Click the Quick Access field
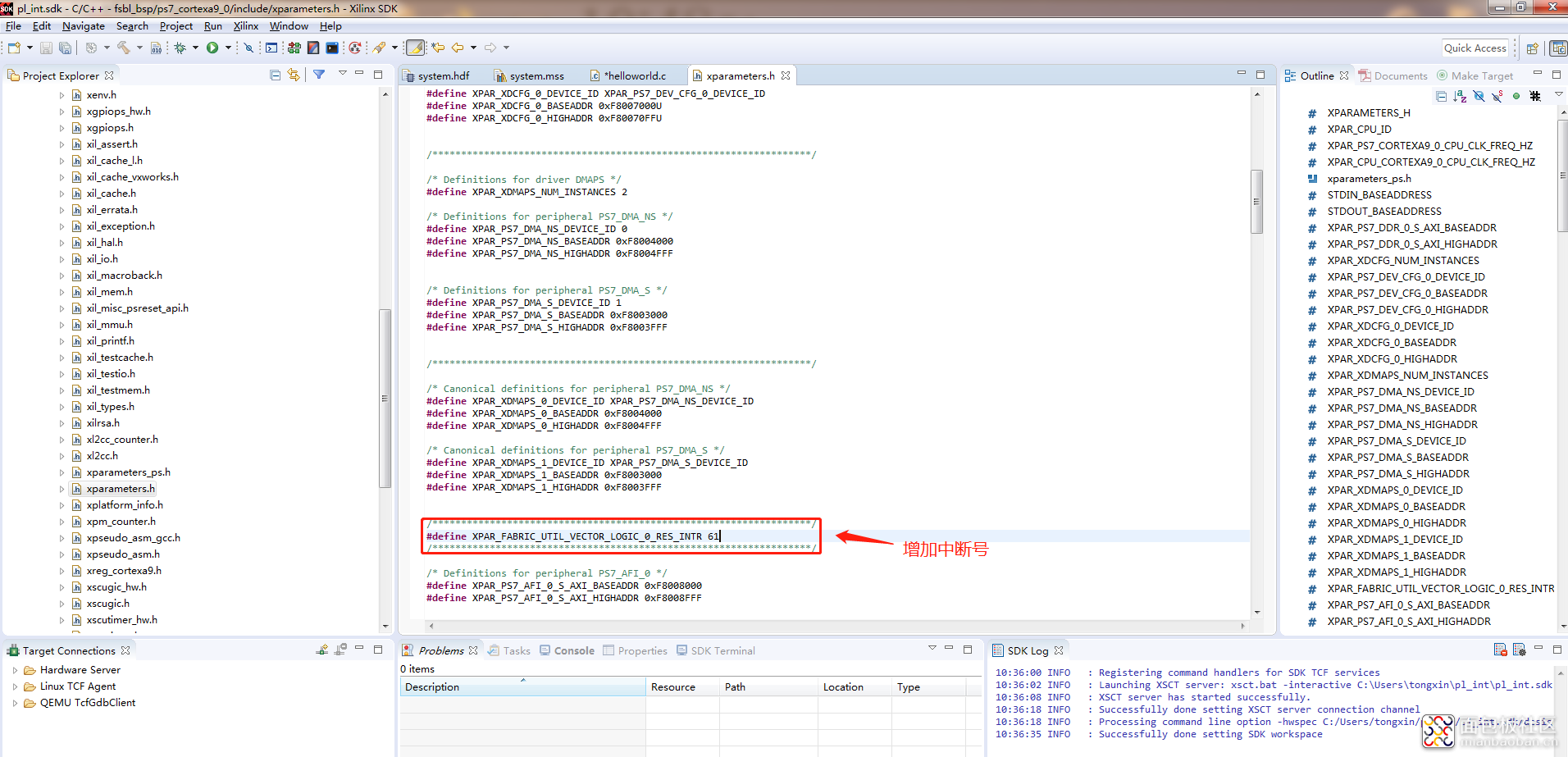This screenshot has width=1568, height=757. click(1475, 48)
